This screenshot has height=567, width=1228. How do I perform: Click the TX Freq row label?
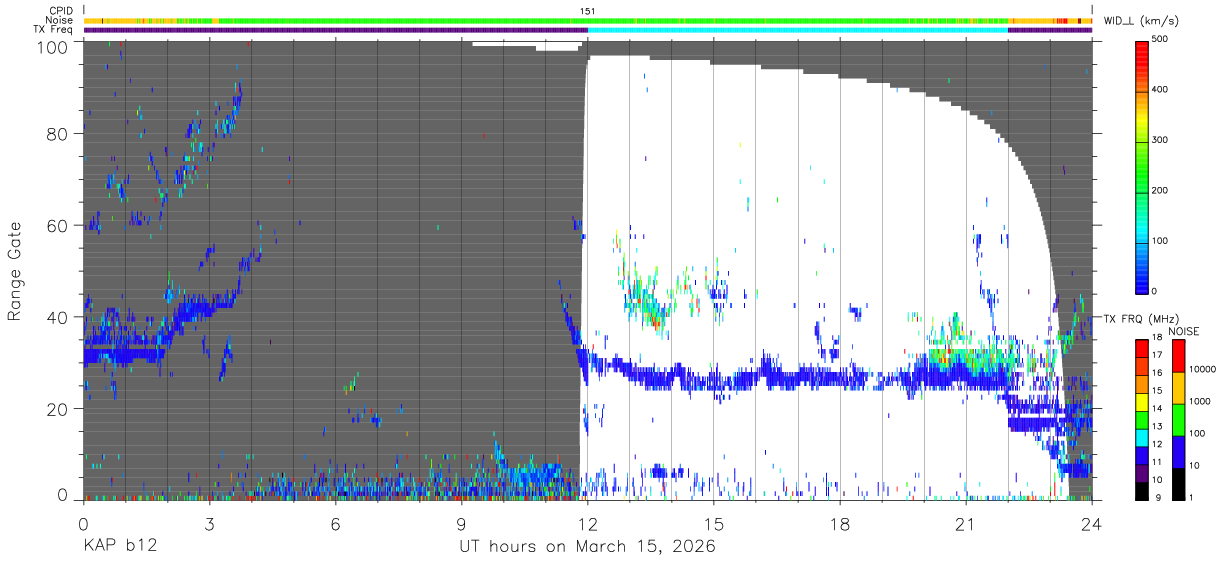(x=53, y=29)
